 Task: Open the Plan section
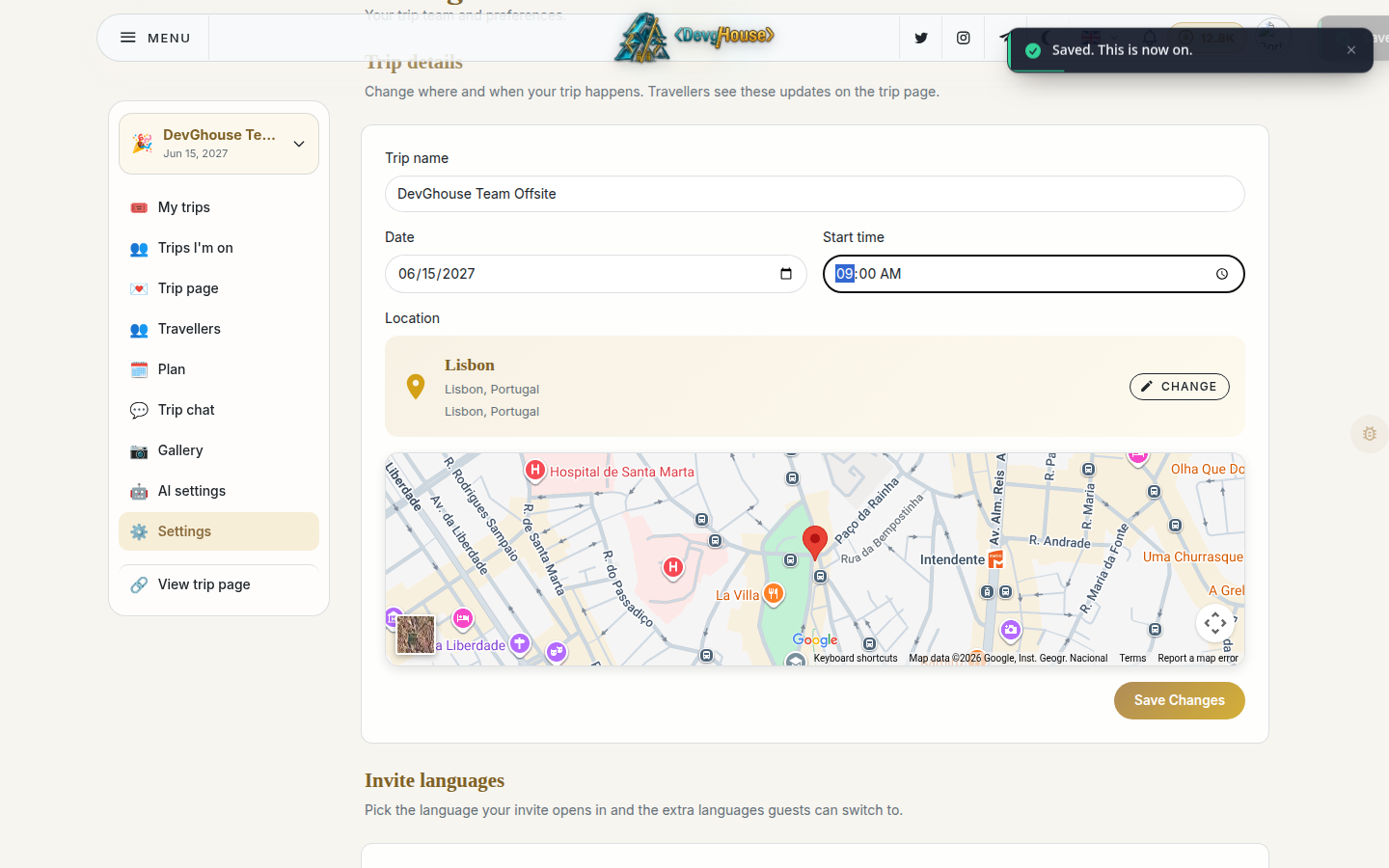tap(219, 369)
